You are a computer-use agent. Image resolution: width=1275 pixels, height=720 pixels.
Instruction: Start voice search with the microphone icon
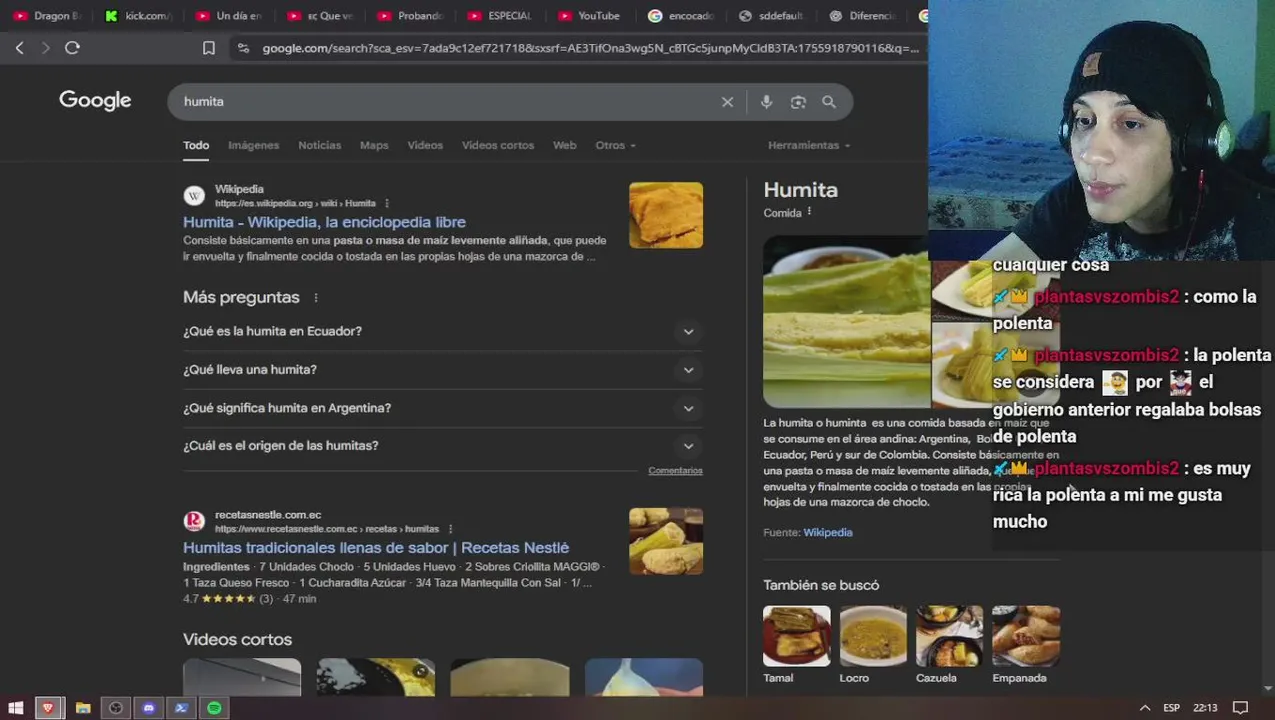[x=766, y=102]
